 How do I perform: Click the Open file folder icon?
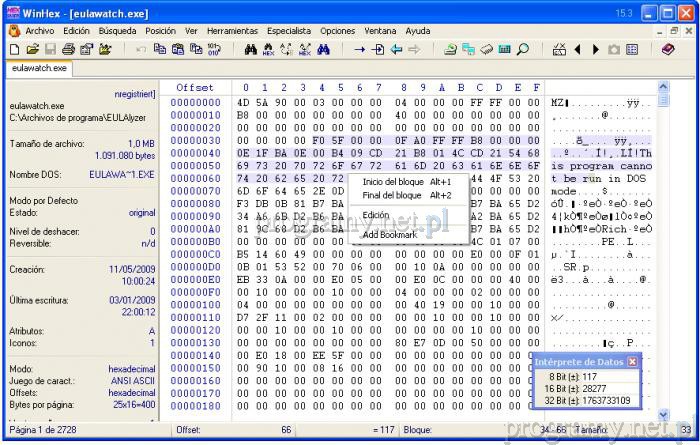coord(31,48)
